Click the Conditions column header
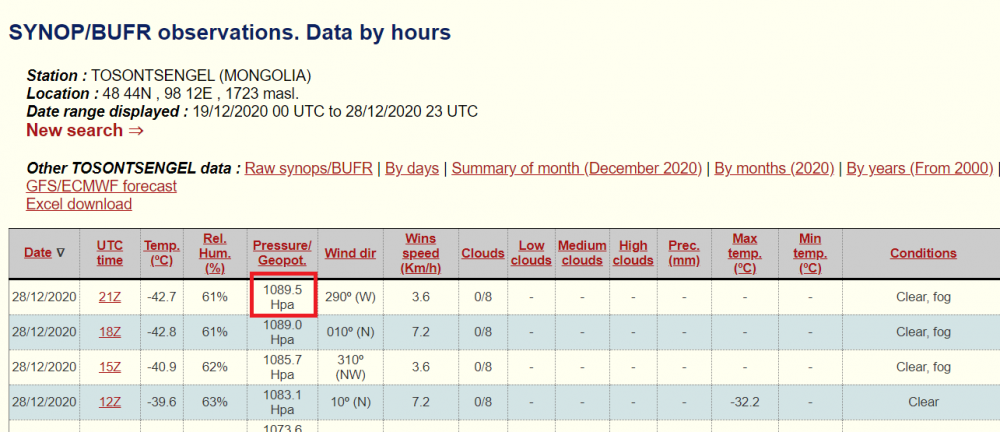Image resolution: width=1000 pixels, height=432 pixels. 923,253
